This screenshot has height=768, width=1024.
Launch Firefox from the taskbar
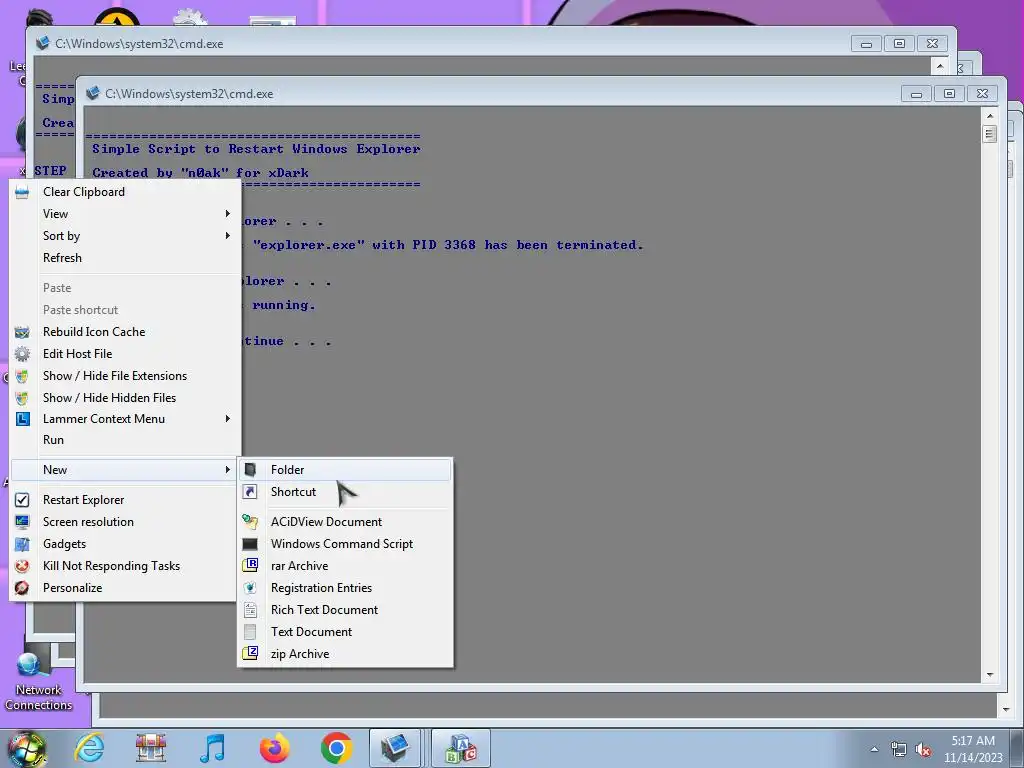pyautogui.click(x=274, y=748)
